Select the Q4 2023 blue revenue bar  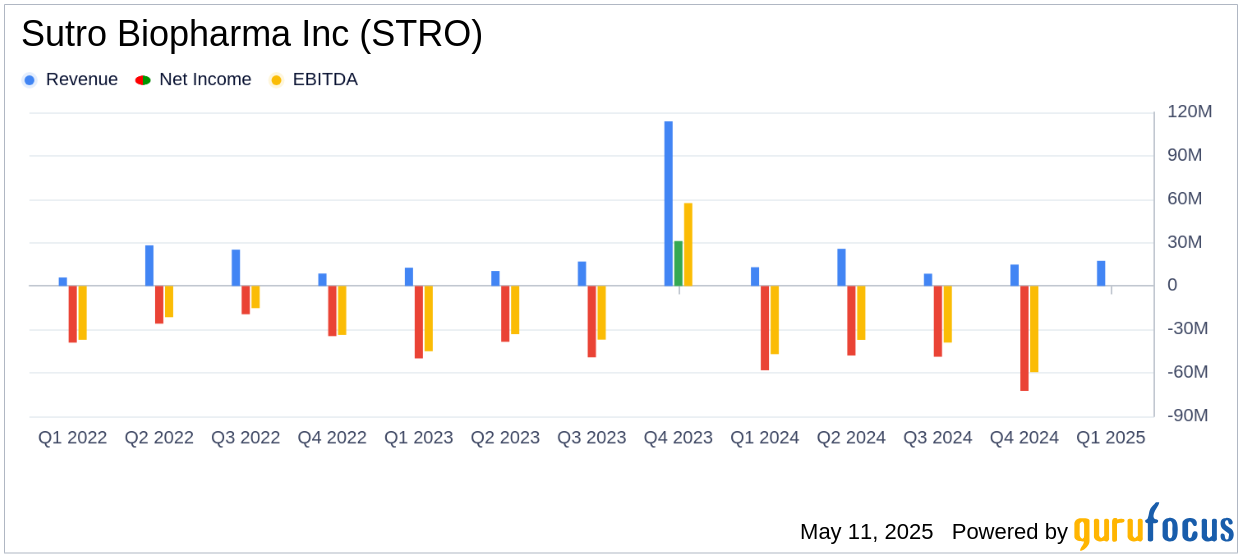point(668,204)
